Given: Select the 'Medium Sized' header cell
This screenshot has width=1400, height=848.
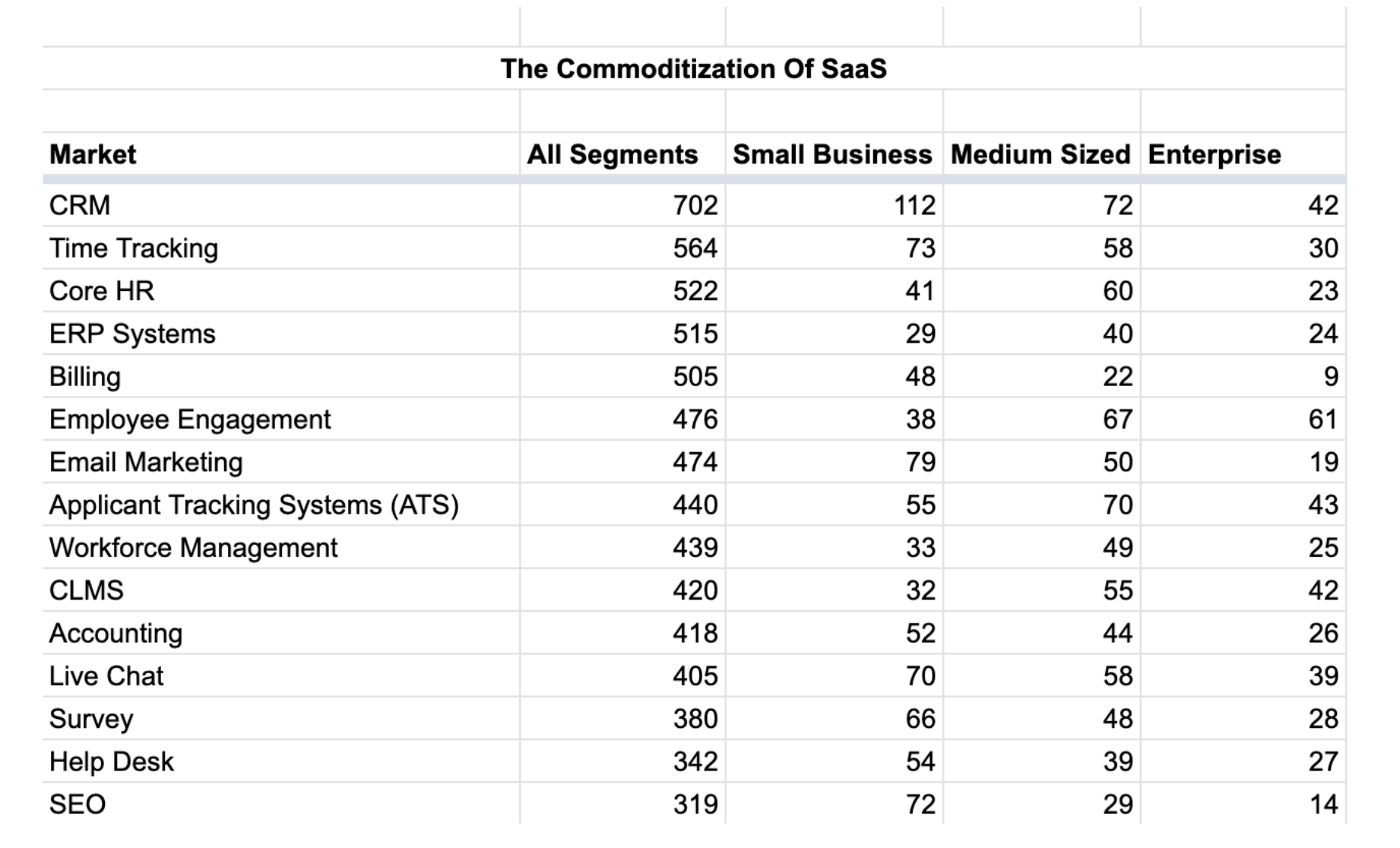Looking at the screenshot, I should tap(1040, 155).
